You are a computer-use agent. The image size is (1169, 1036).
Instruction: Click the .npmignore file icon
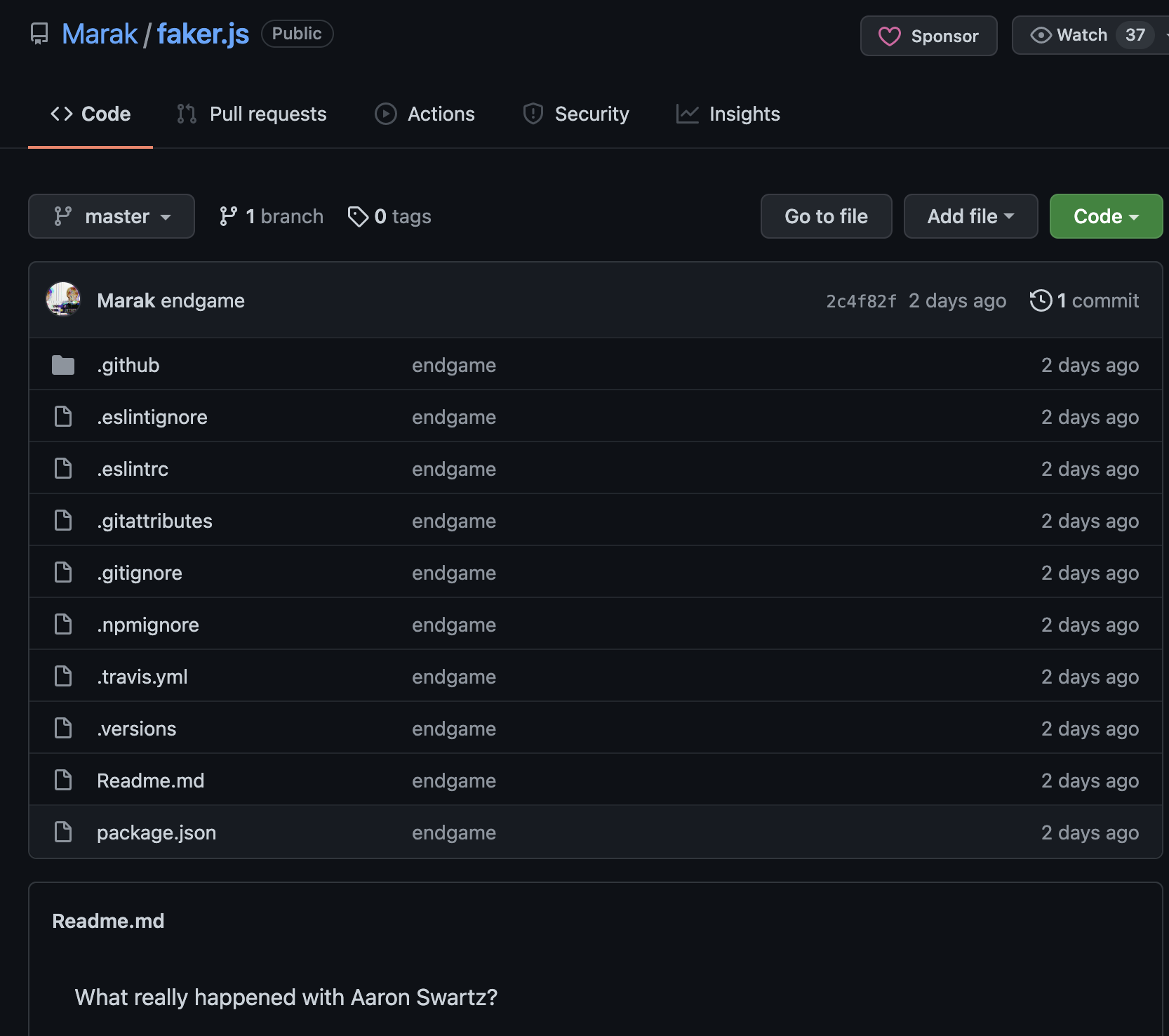coord(63,625)
